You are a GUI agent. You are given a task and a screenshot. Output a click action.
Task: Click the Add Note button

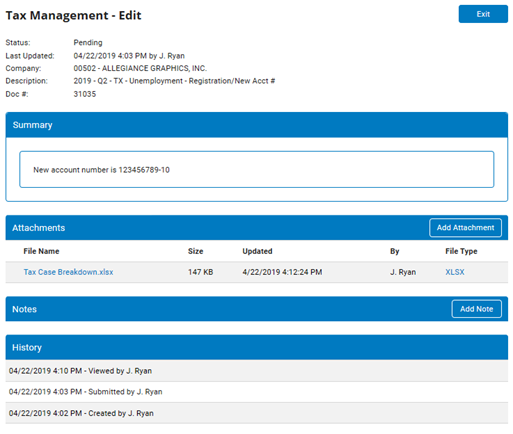pyautogui.click(x=476, y=309)
